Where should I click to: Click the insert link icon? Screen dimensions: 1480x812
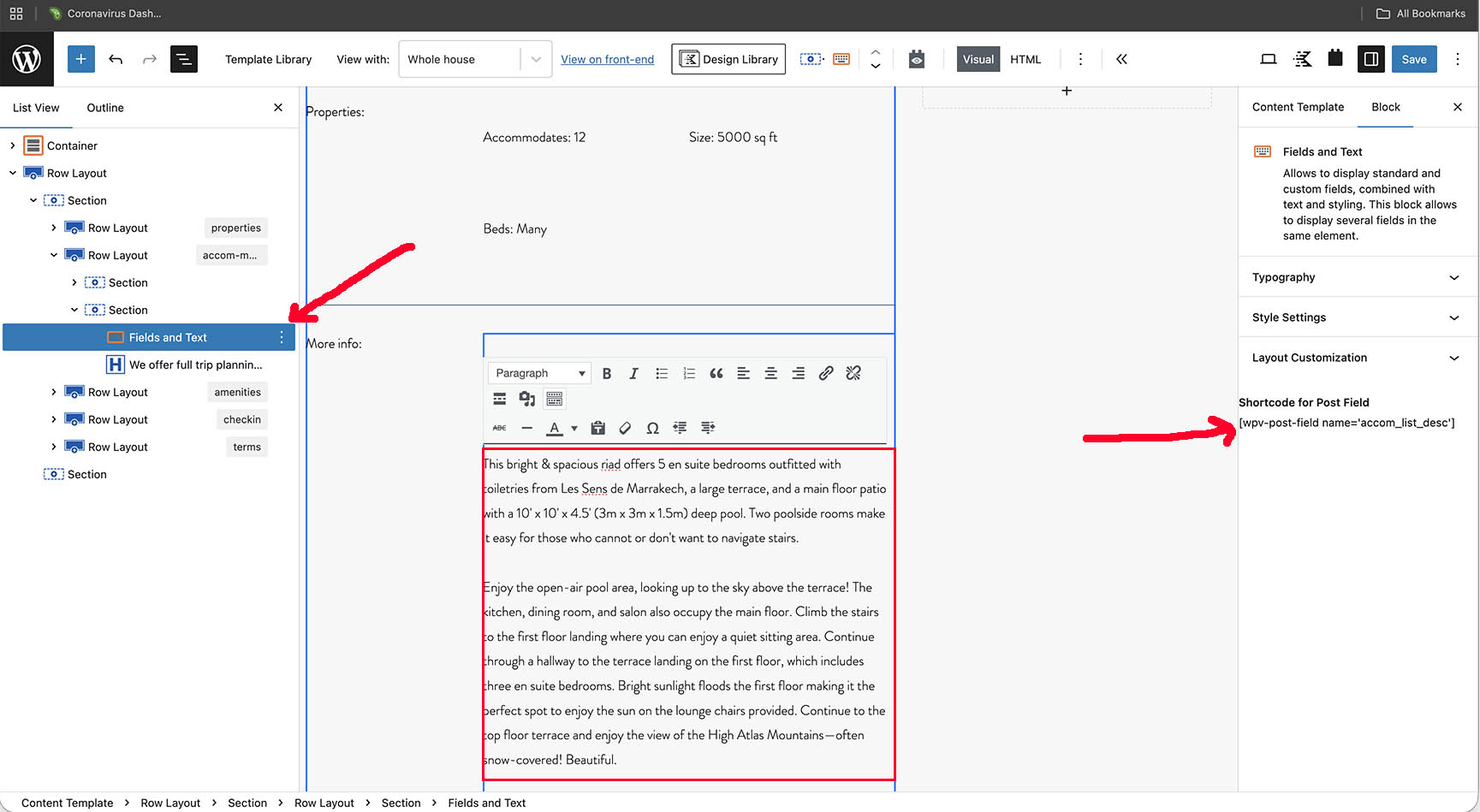coord(826,373)
